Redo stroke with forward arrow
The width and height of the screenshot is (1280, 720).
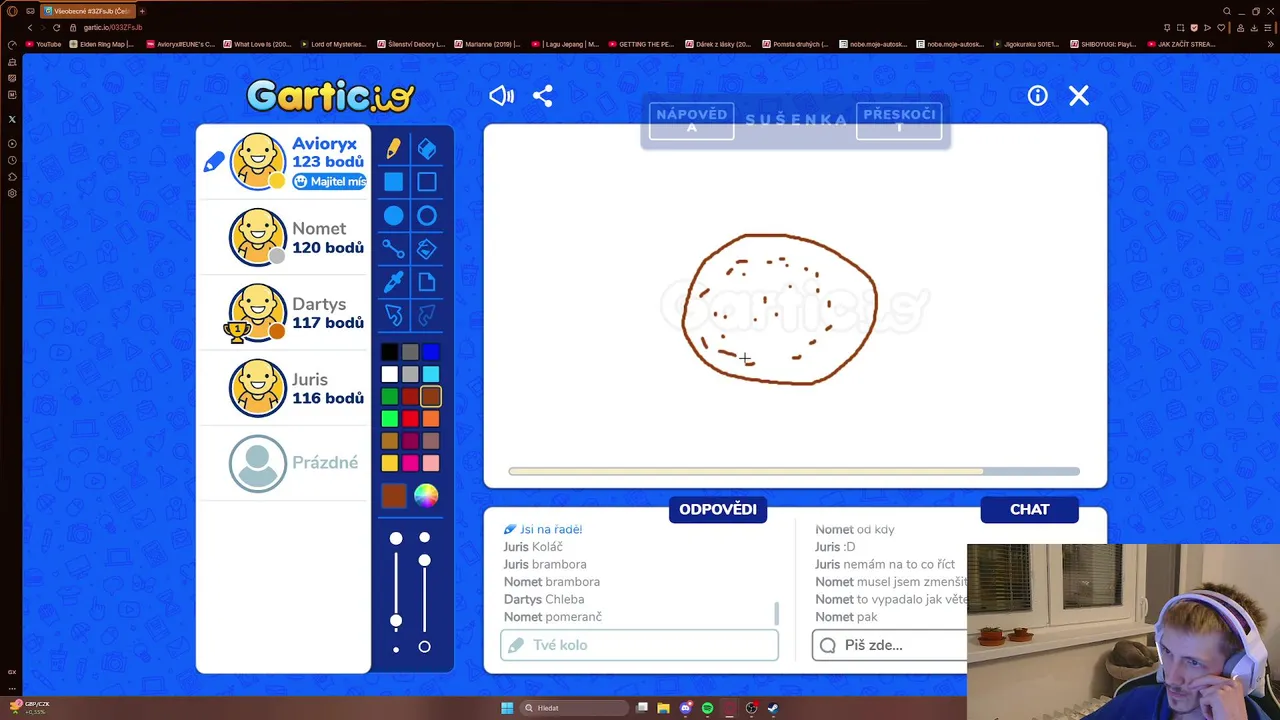tap(427, 316)
